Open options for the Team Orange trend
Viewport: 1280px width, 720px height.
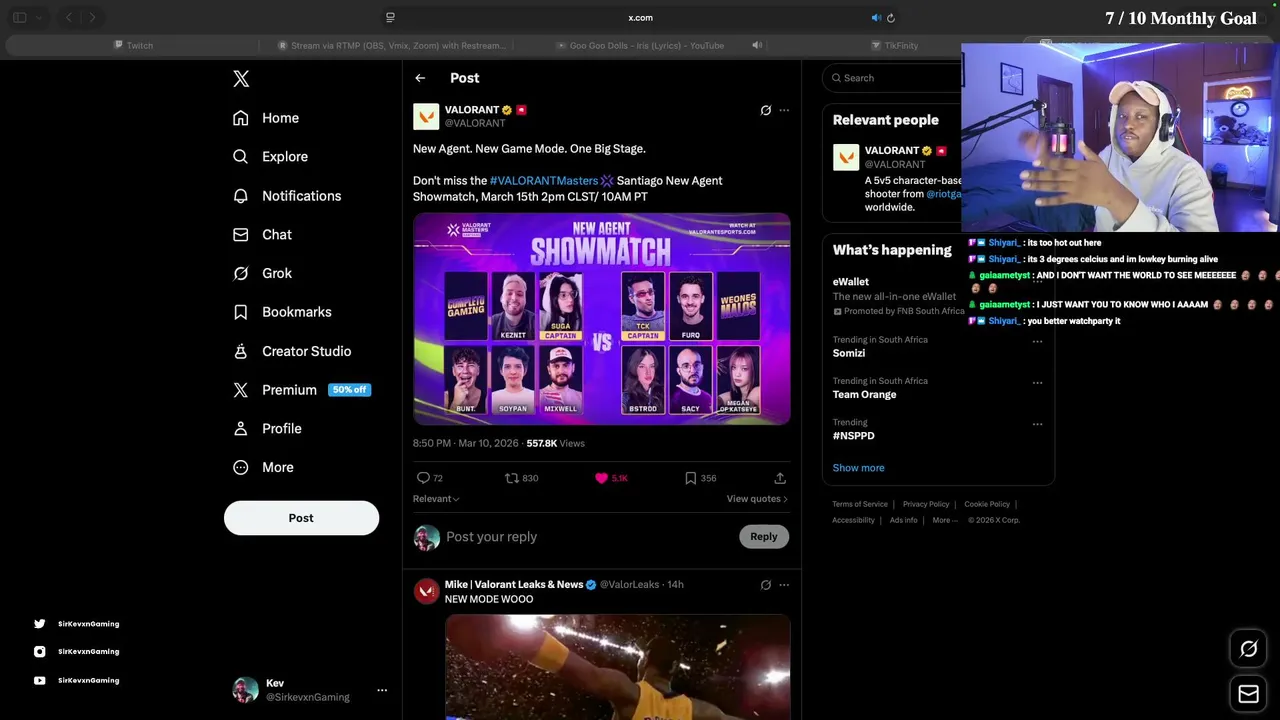[1037, 383]
